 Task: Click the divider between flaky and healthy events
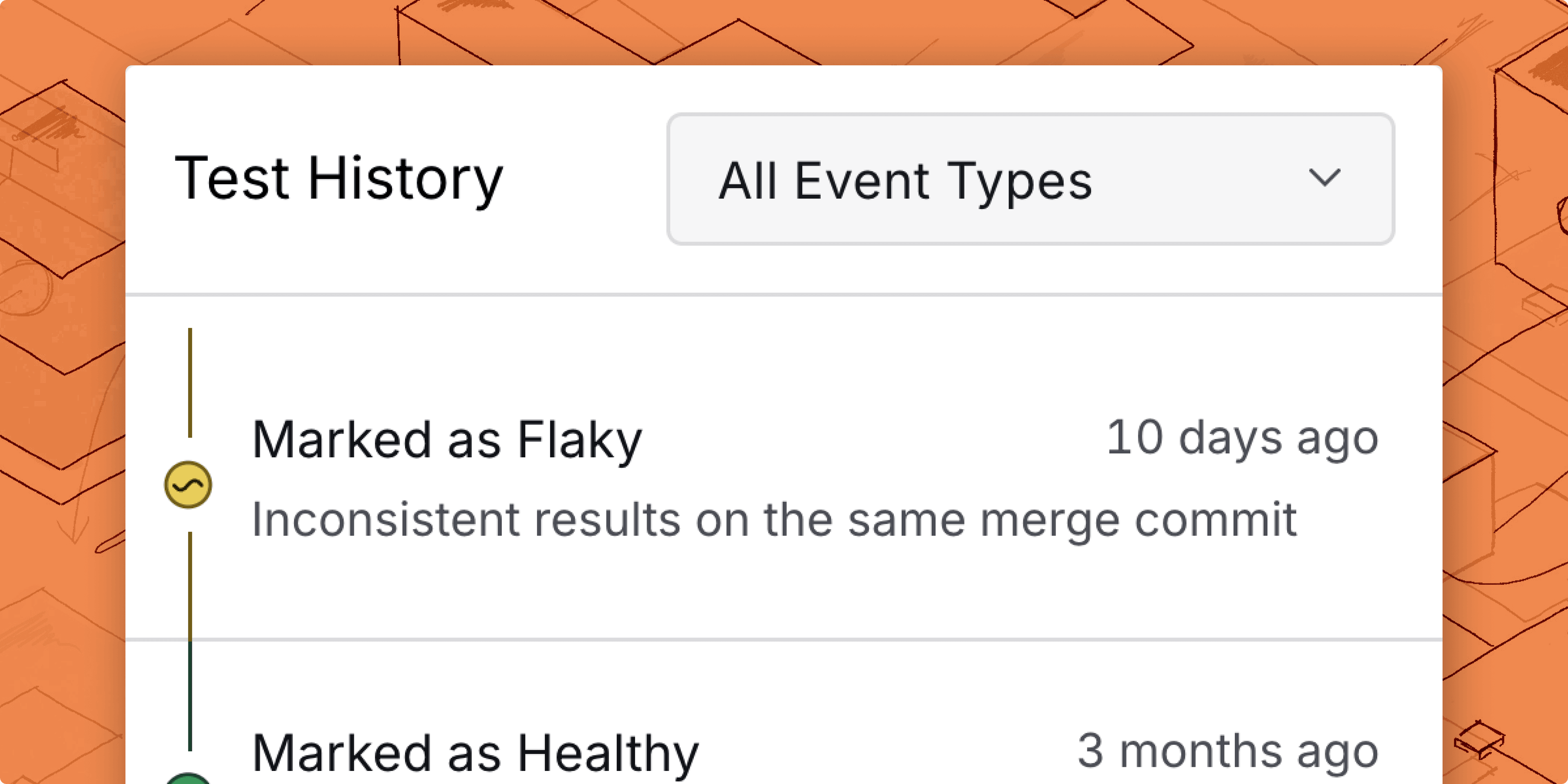point(784,639)
